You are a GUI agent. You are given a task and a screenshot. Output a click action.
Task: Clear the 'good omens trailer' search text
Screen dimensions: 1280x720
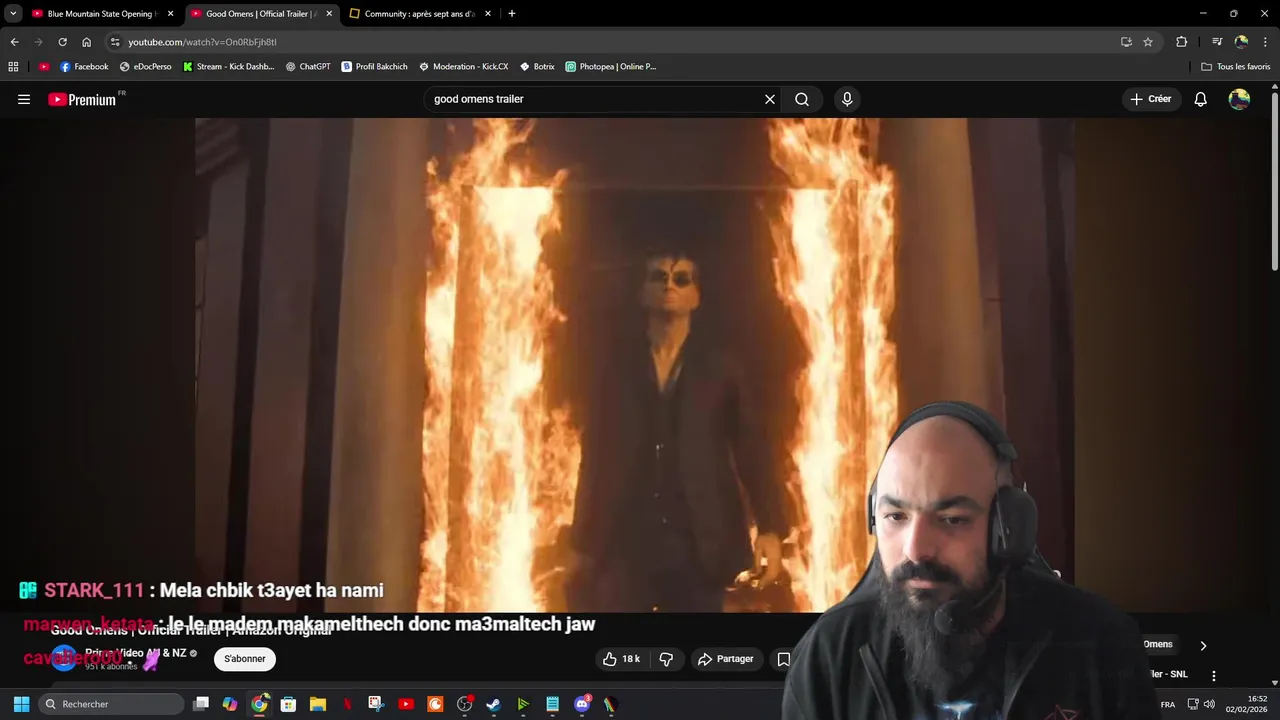(x=770, y=99)
